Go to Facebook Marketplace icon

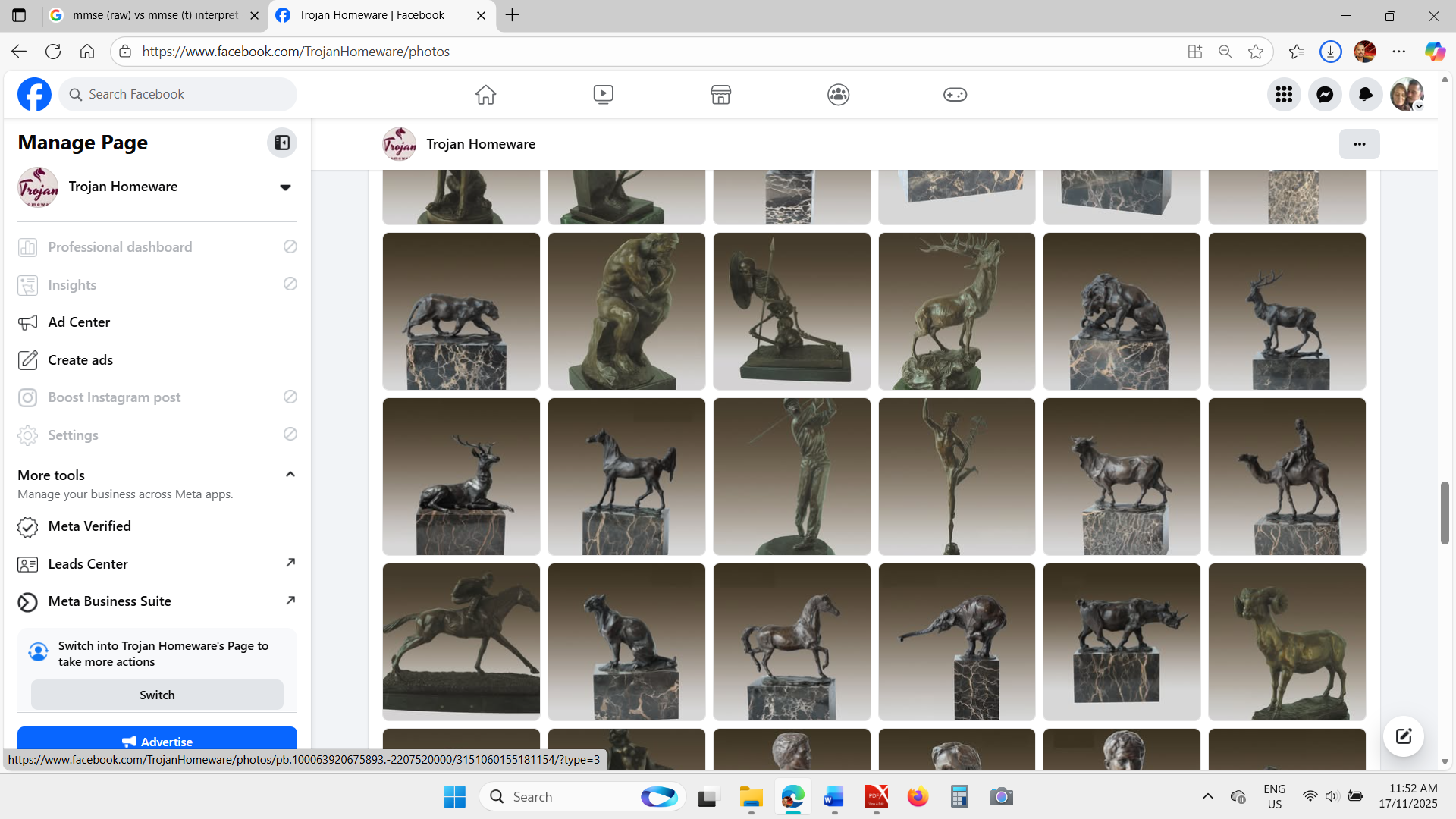click(720, 95)
